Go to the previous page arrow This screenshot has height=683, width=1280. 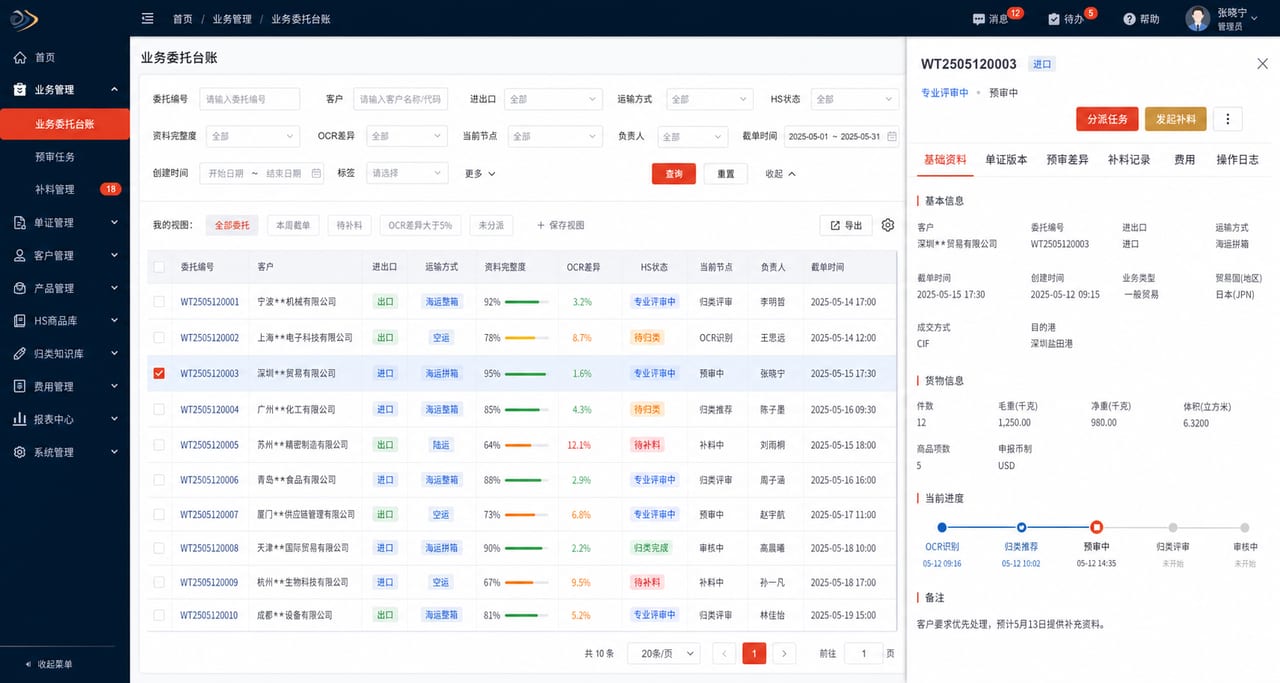pyautogui.click(x=725, y=653)
